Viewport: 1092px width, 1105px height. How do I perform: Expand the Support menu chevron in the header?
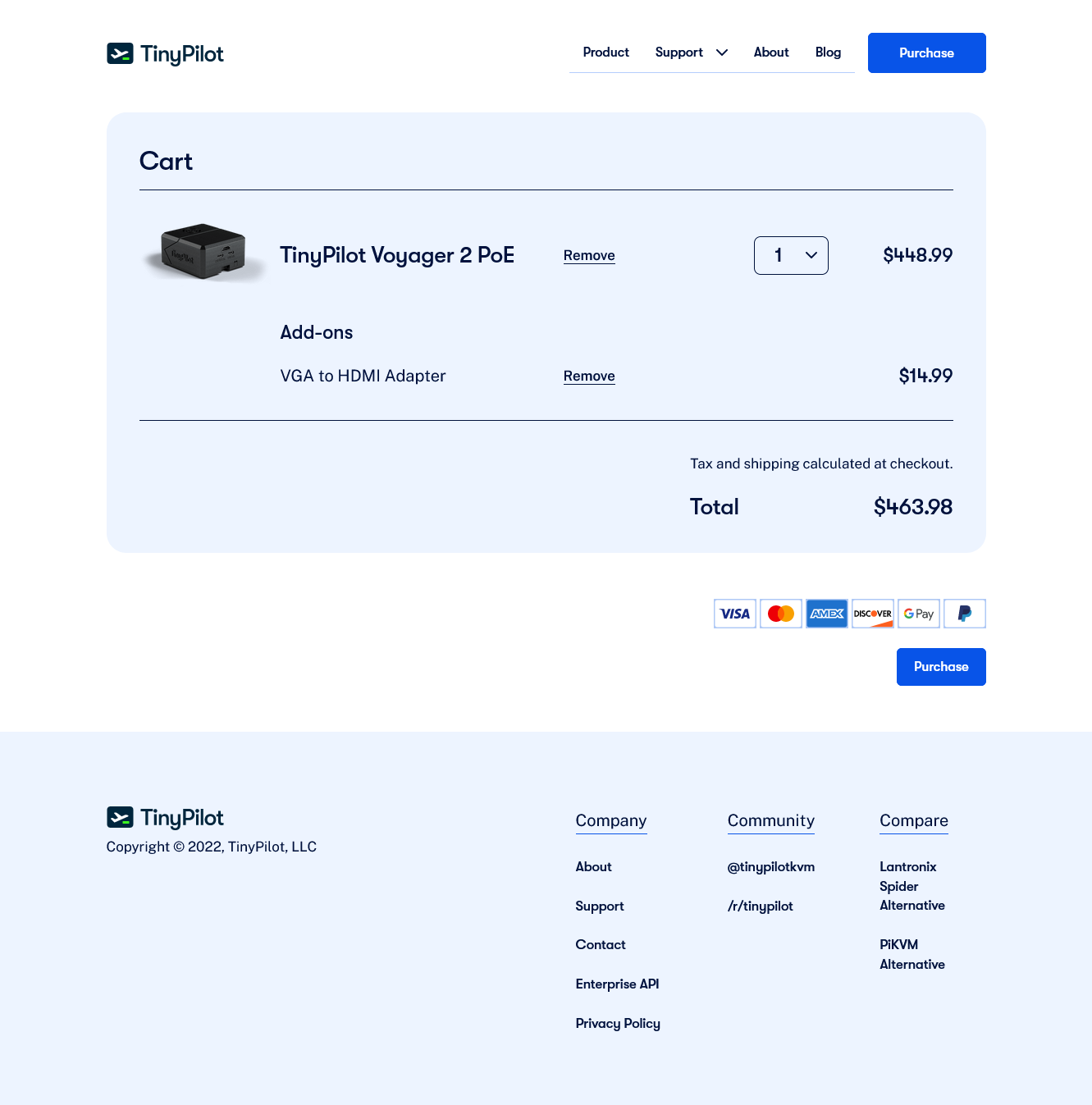tap(722, 53)
